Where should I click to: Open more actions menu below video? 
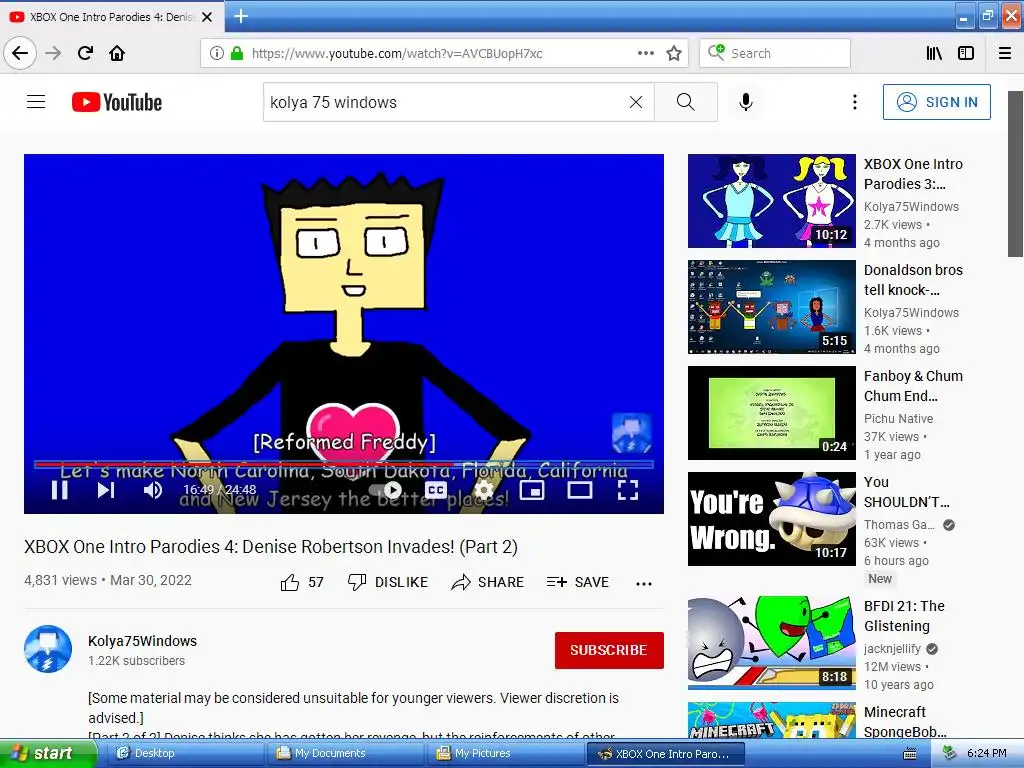644,583
